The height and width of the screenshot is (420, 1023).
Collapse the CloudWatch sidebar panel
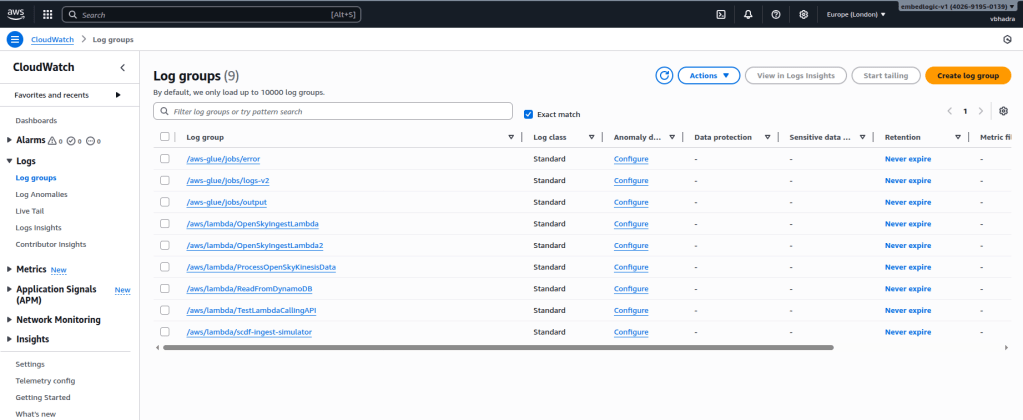click(x=122, y=67)
